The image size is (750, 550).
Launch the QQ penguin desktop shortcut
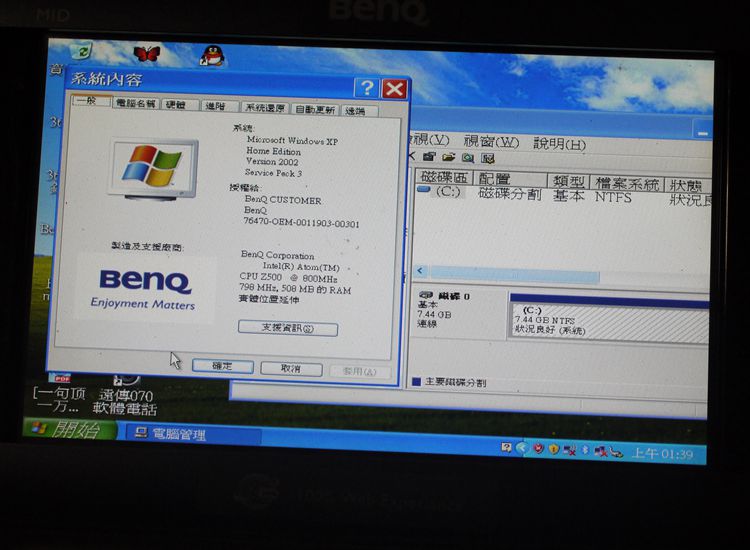tap(212, 56)
